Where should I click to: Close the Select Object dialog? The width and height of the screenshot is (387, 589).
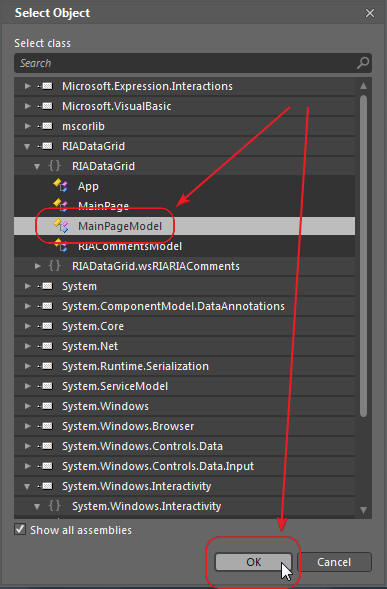pos(370,14)
